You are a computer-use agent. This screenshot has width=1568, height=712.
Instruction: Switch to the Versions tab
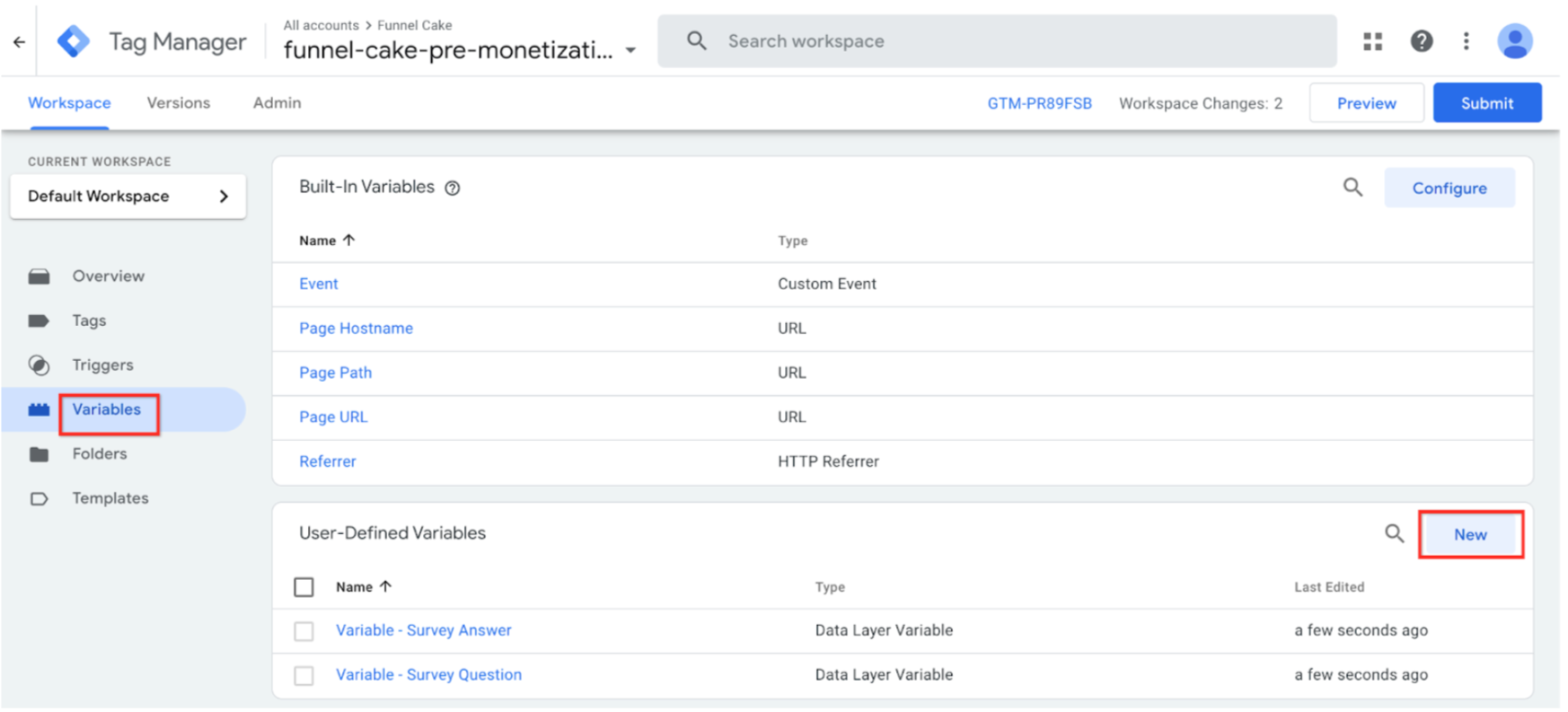point(178,103)
